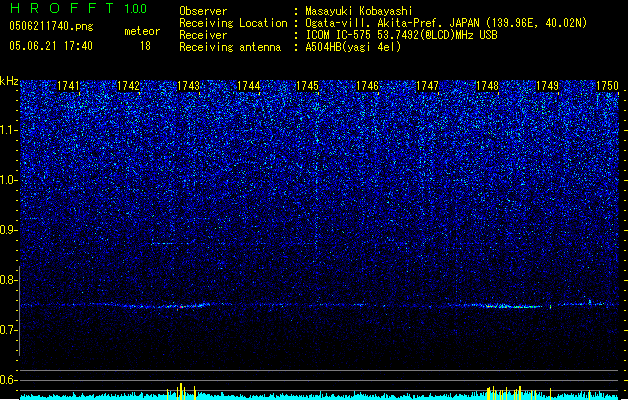Click the 1745 time marker
The width and height of the screenshot is (629, 400).
tap(307, 86)
